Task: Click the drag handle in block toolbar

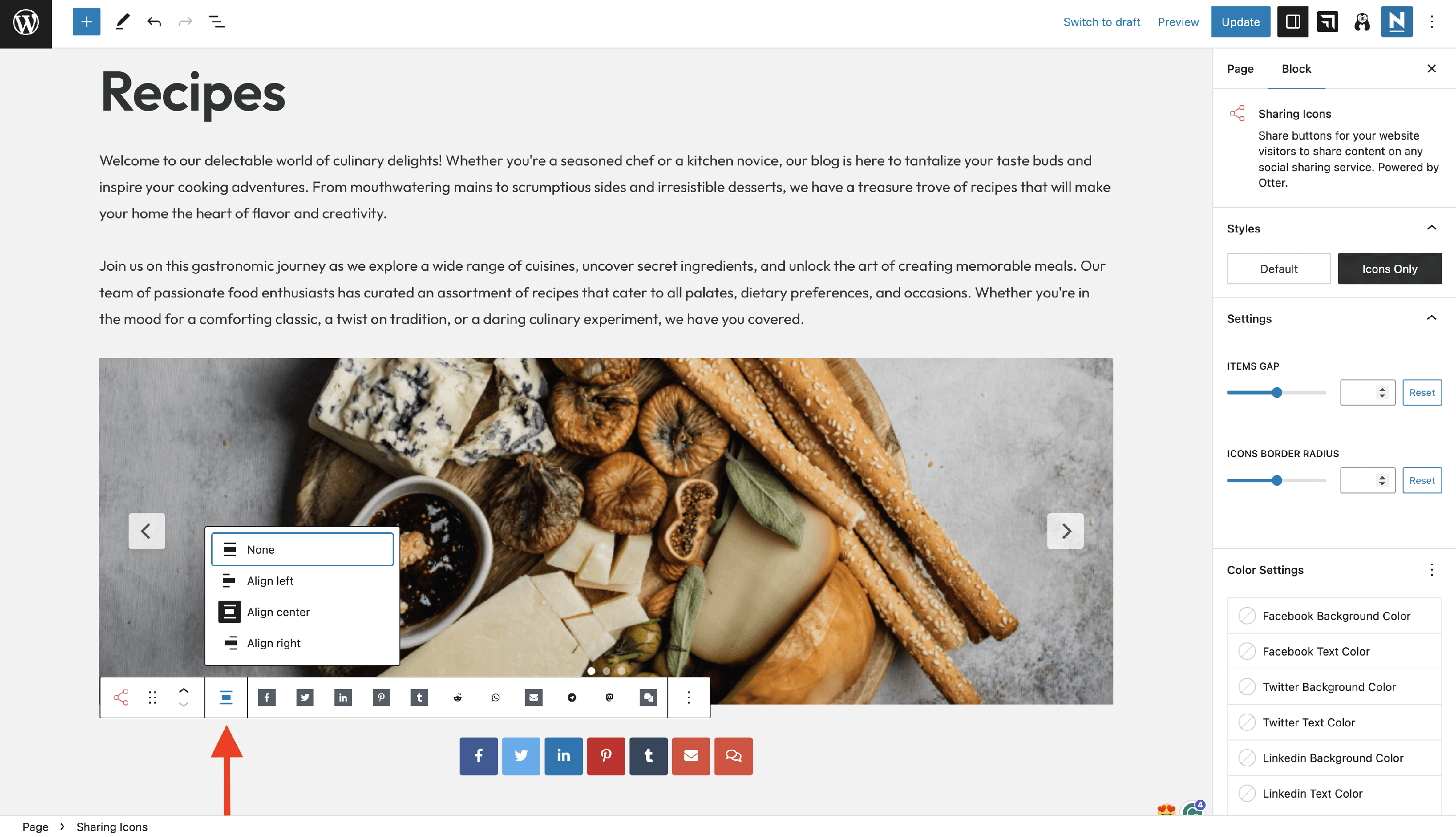Action: pyautogui.click(x=152, y=697)
